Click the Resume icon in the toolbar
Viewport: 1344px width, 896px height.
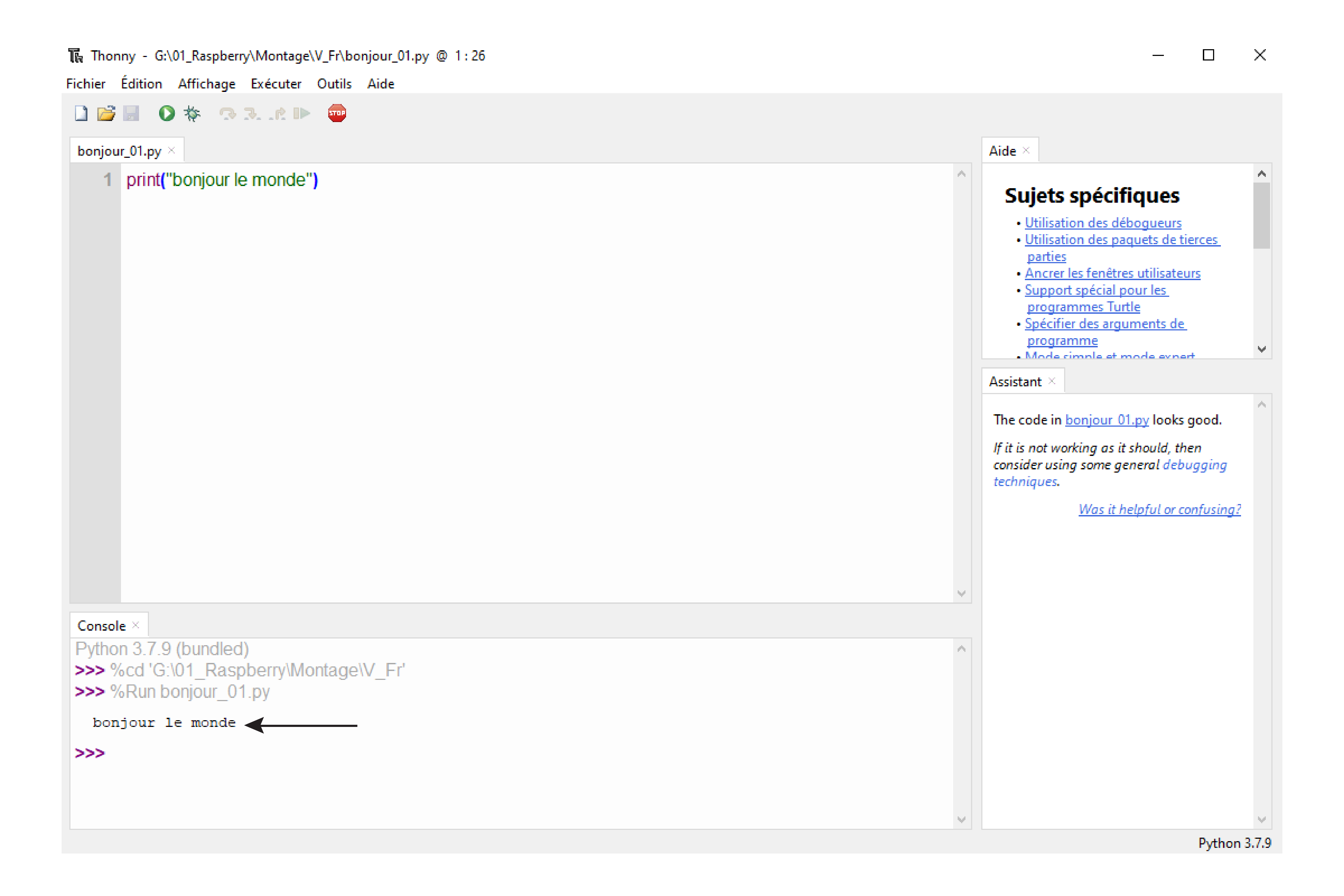click(x=302, y=113)
